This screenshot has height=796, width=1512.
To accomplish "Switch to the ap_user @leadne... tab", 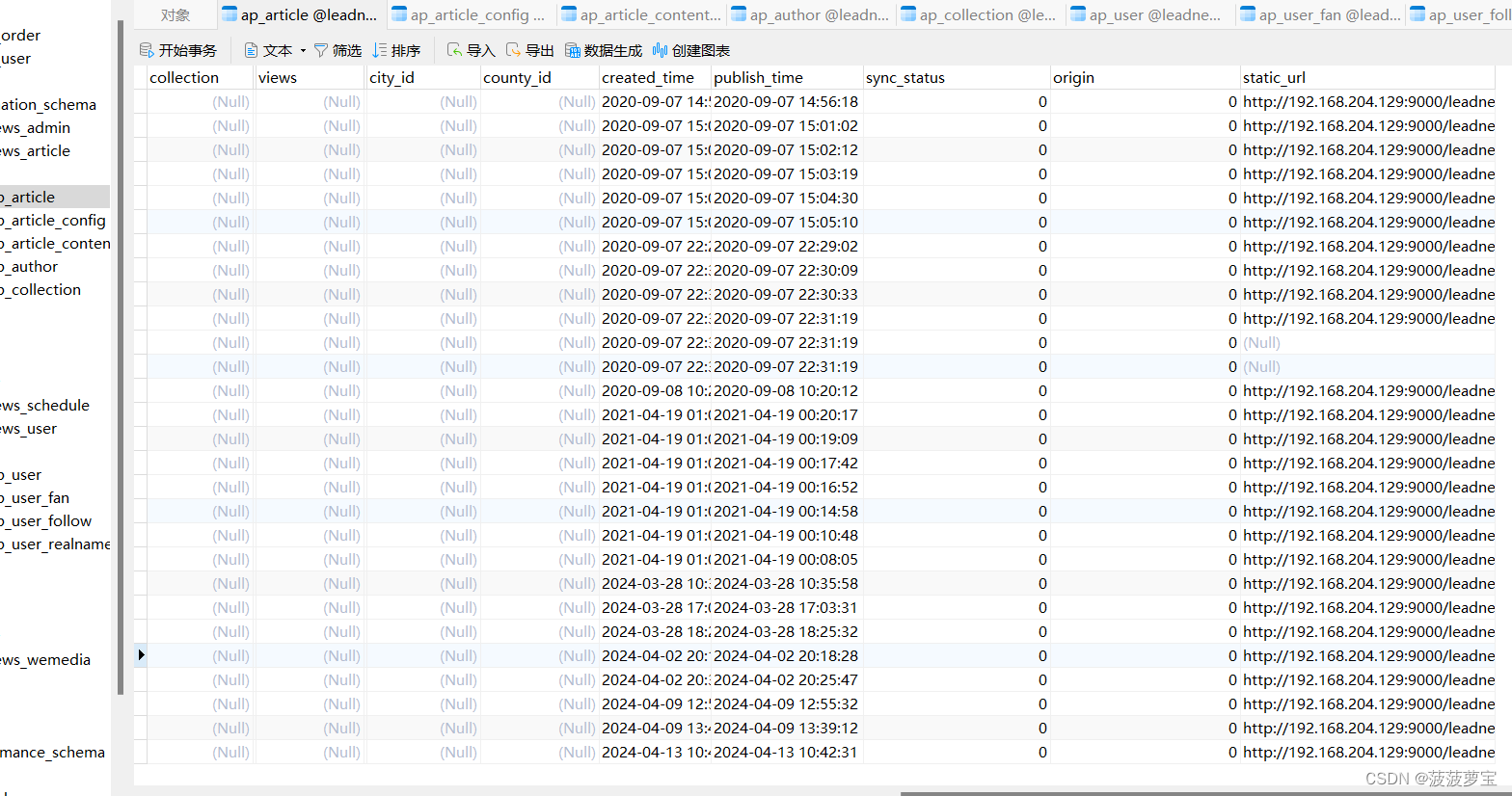I will [x=1150, y=15].
